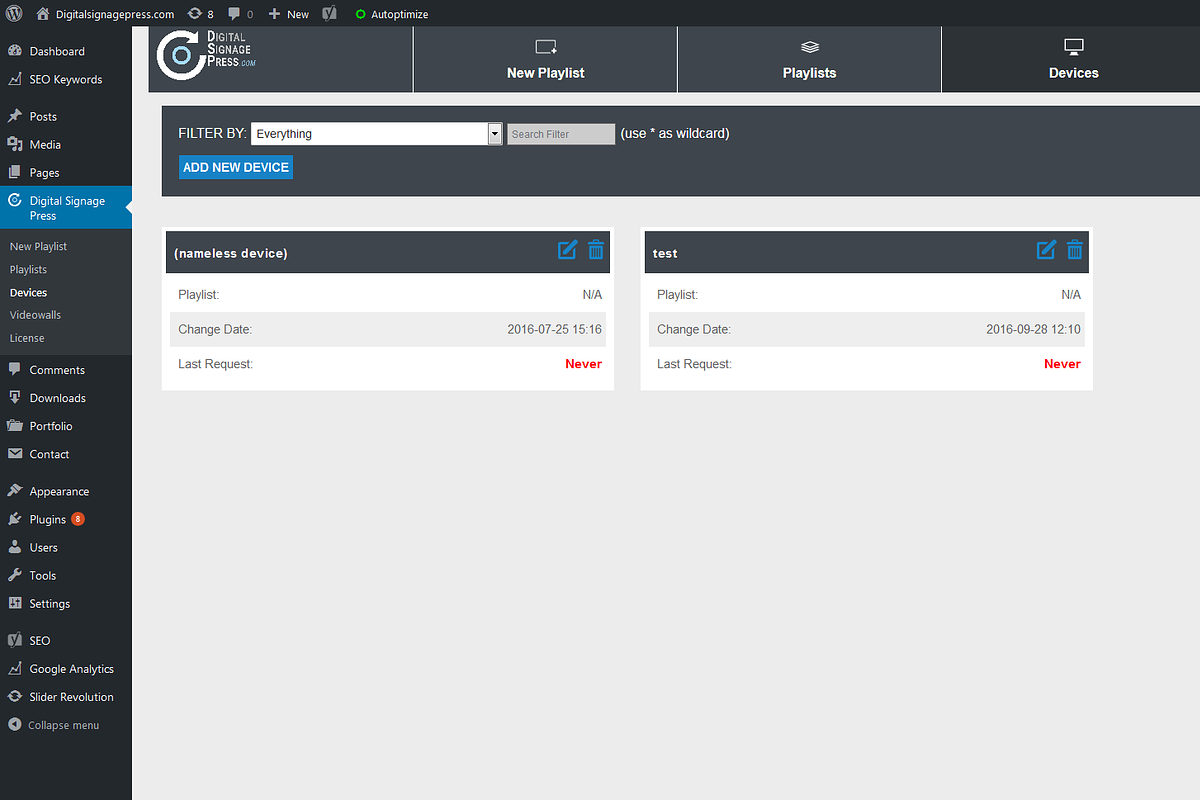
Task: Switch to the New Playlist tab
Action: tap(545, 60)
